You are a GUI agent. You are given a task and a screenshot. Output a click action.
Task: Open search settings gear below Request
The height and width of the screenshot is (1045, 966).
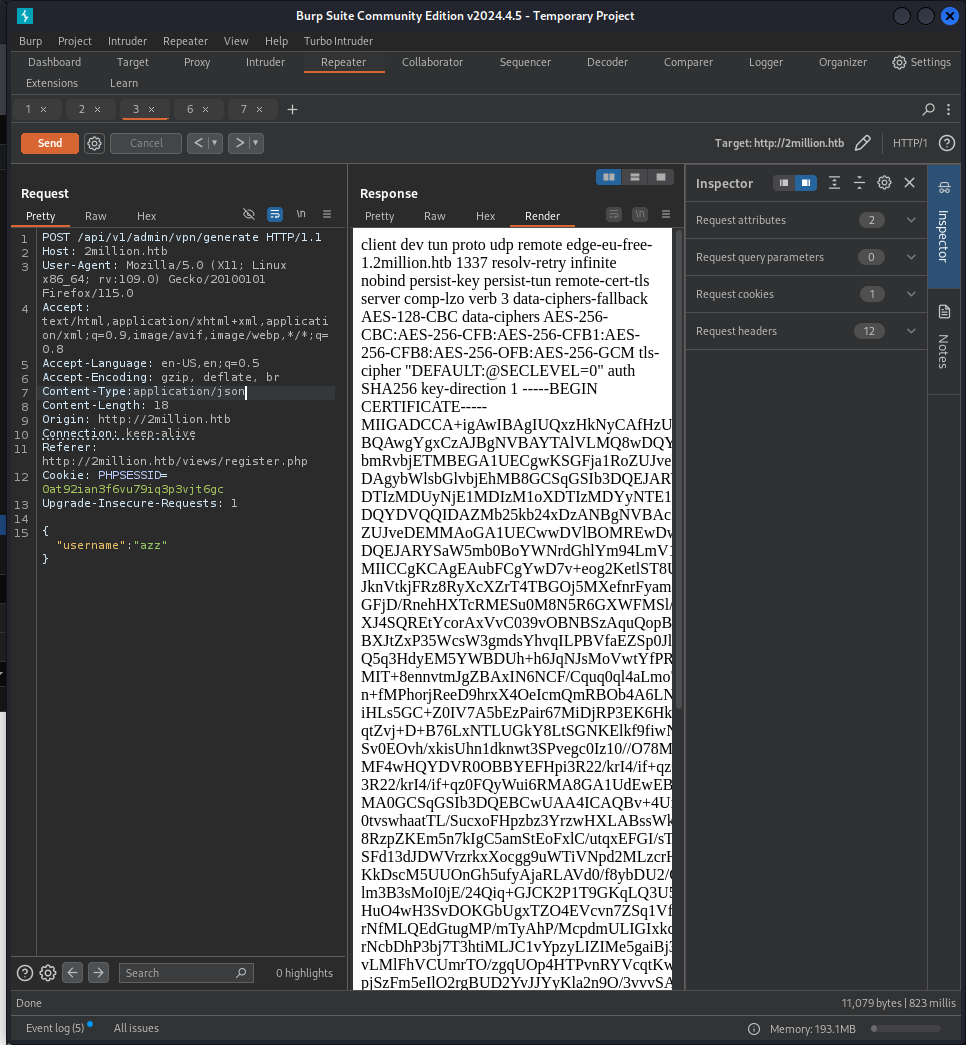point(48,973)
